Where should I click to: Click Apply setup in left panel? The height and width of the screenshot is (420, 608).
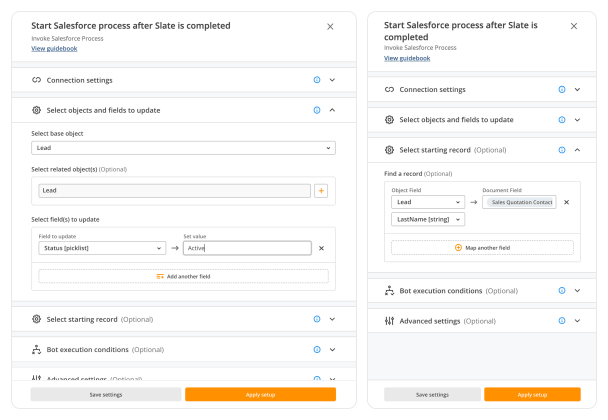click(x=261, y=394)
